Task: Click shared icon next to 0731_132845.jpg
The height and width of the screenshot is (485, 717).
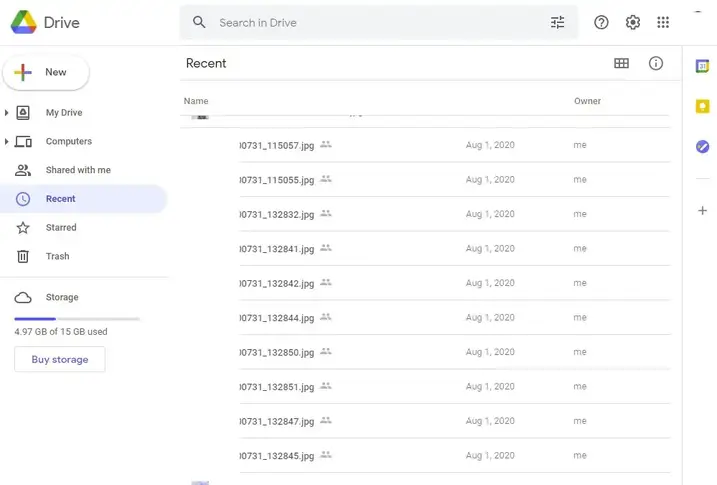Action: click(326, 455)
